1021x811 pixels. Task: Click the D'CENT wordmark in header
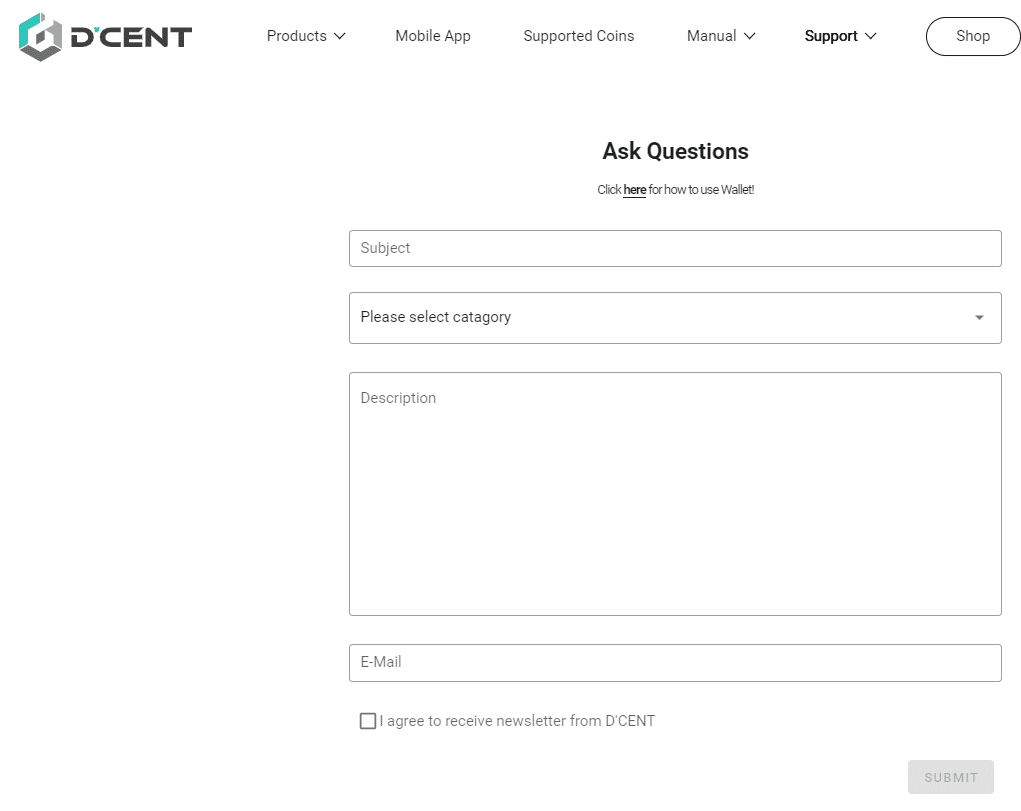coord(131,37)
